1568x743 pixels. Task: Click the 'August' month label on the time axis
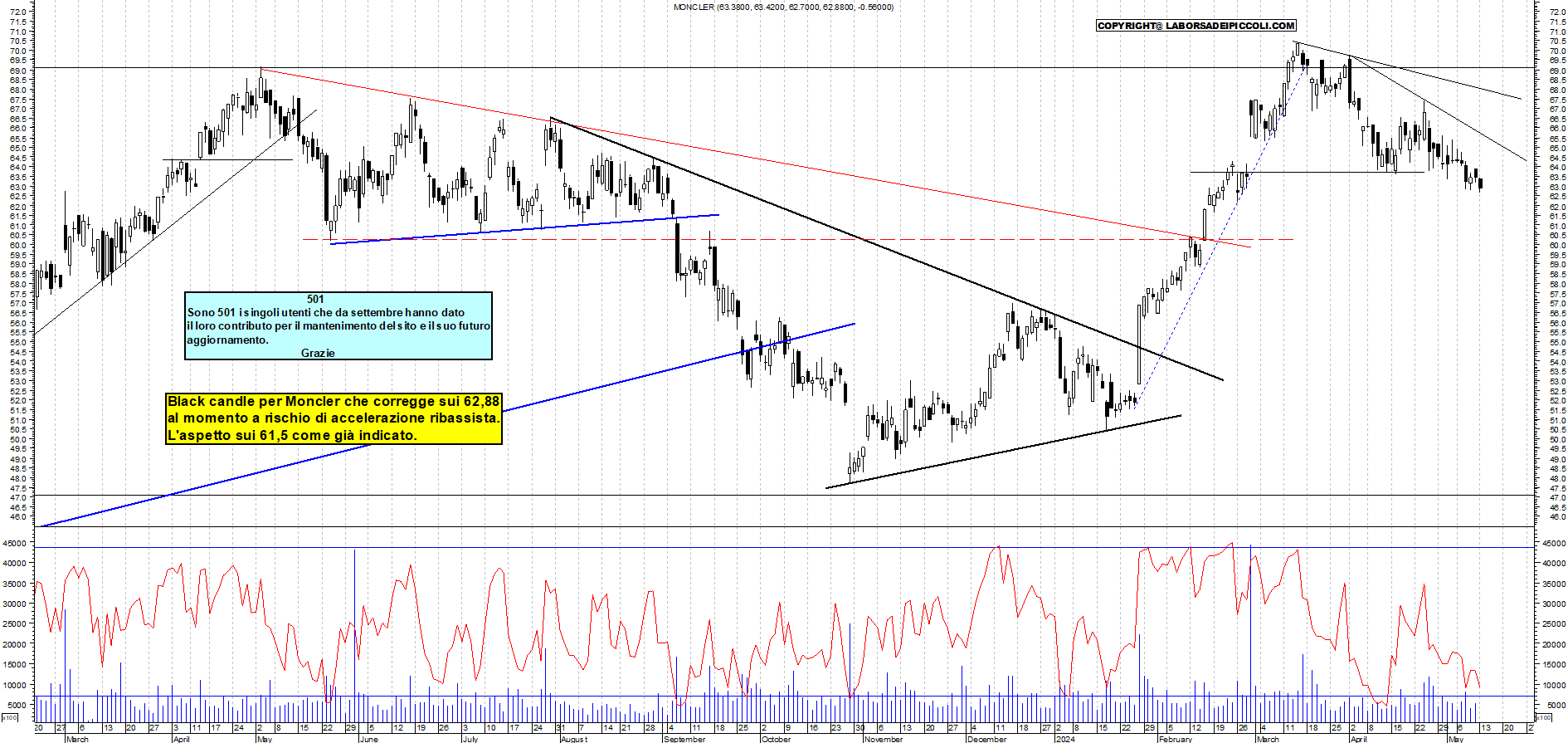574,739
